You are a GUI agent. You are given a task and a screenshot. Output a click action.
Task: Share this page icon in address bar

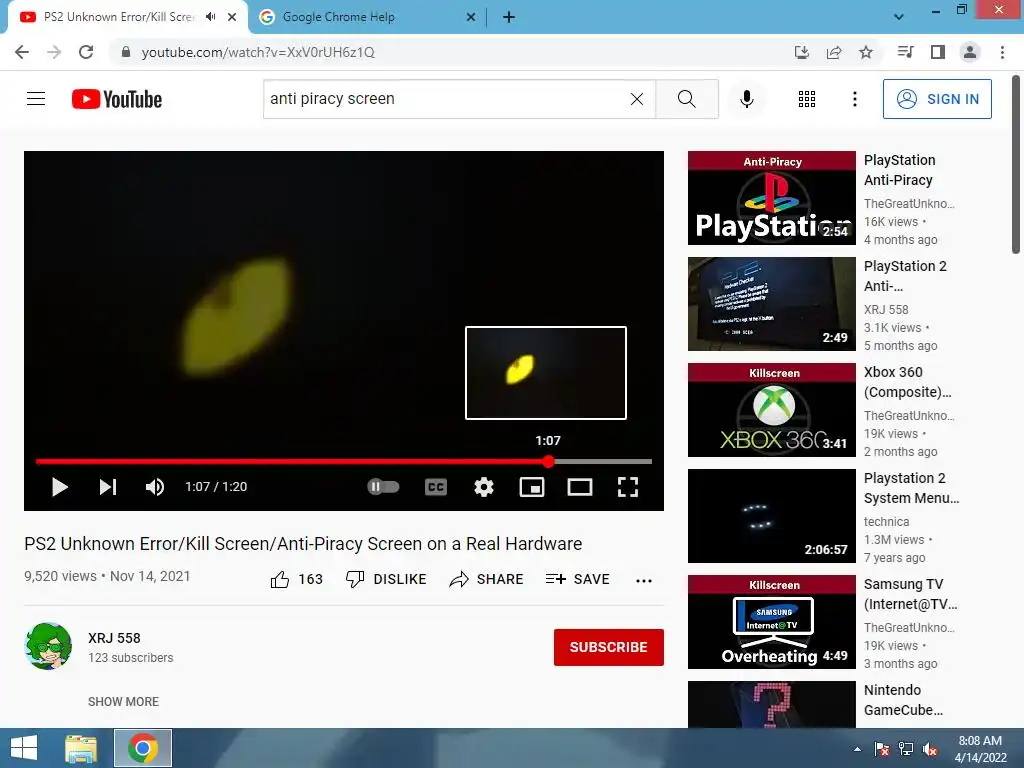[834, 52]
